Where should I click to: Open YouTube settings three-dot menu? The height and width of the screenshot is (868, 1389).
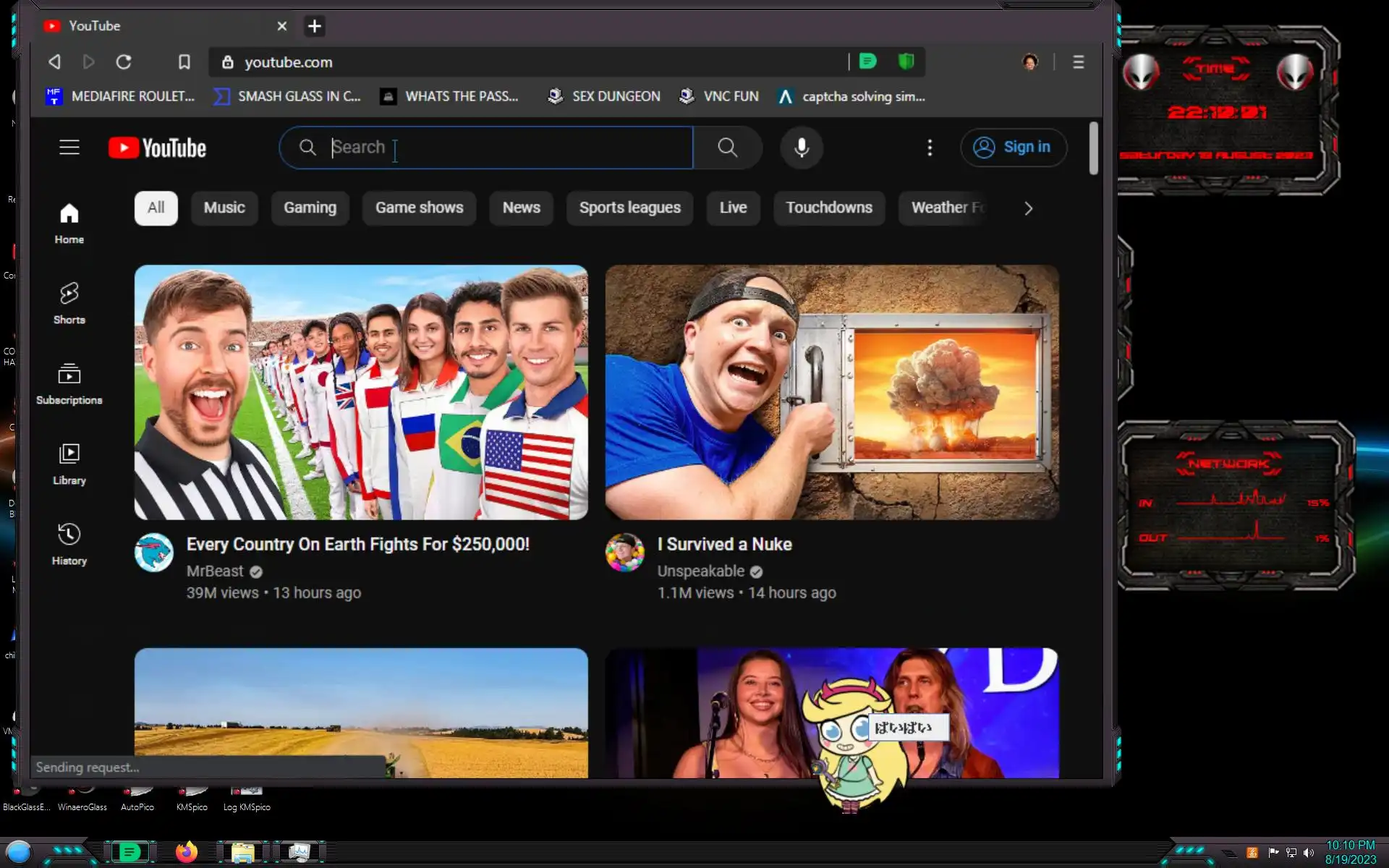click(x=930, y=148)
